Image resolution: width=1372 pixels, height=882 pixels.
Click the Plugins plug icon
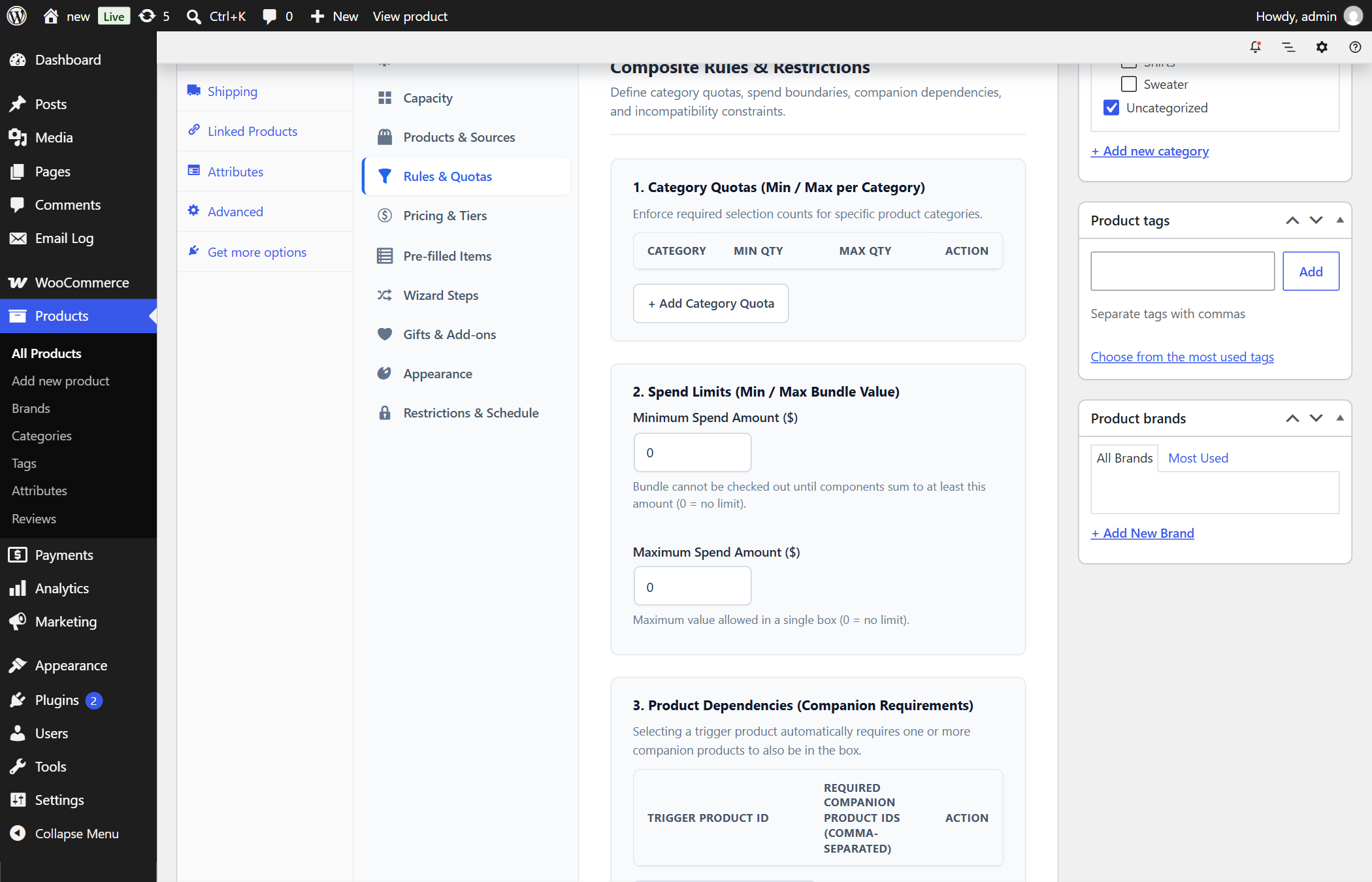pos(18,700)
